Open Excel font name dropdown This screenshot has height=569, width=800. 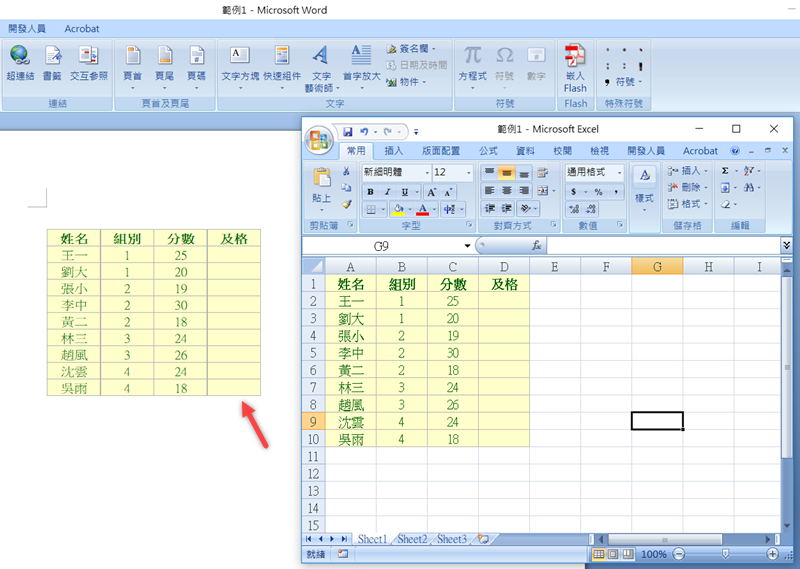tap(427, 173)
